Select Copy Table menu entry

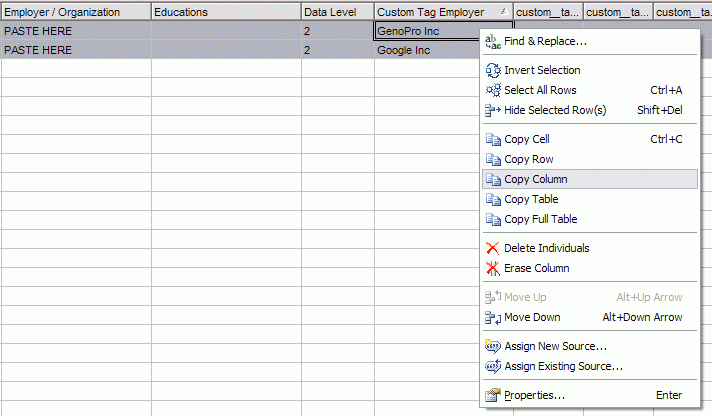pos(531,199)
